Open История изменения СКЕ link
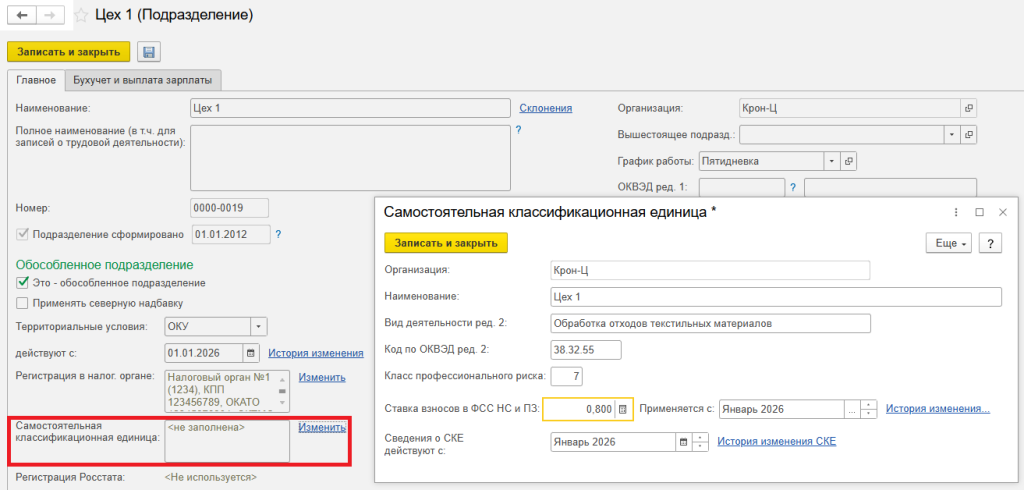Screen dimensions: 1024x490 tap(776, 441)
